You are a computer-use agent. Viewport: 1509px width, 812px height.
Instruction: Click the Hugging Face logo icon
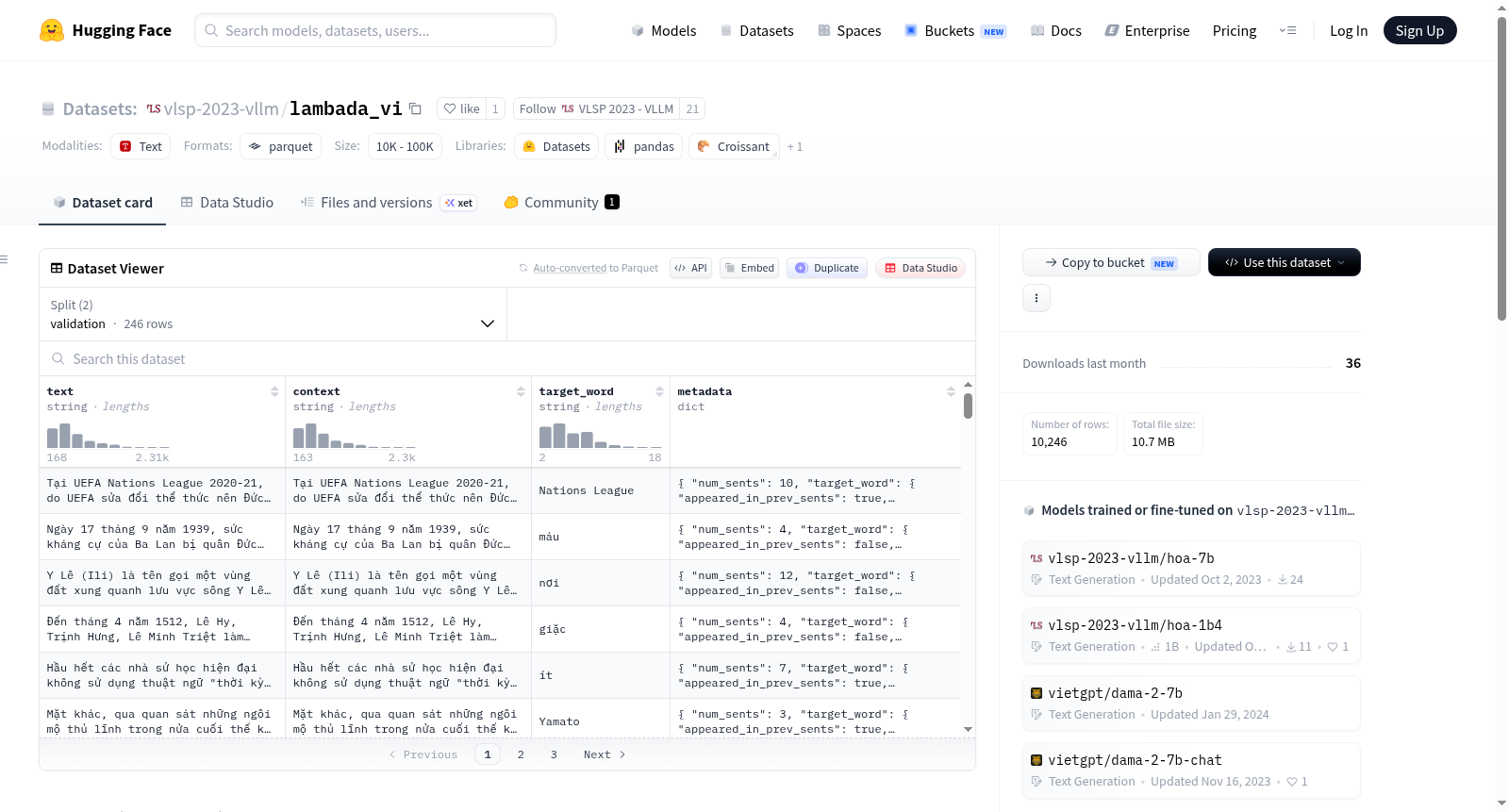[x=52, y=30]
